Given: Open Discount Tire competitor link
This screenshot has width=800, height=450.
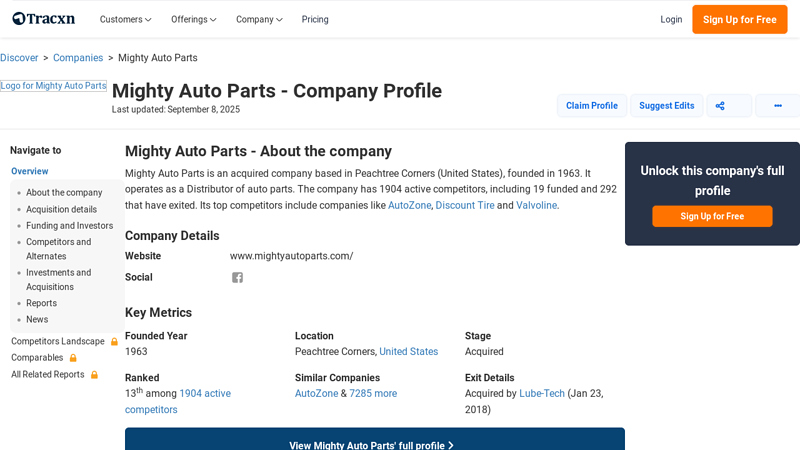Looking at the screenshot, I should (x=465, y=205).
